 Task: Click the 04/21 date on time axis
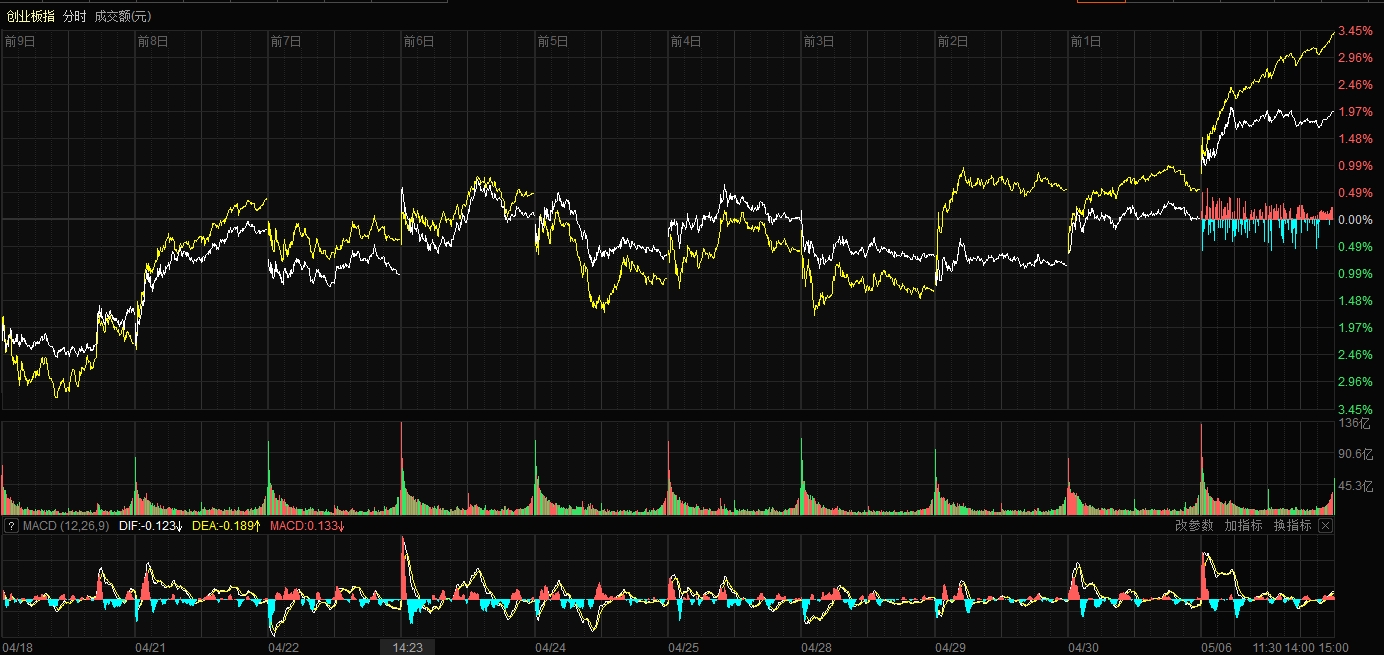point(151,647)
